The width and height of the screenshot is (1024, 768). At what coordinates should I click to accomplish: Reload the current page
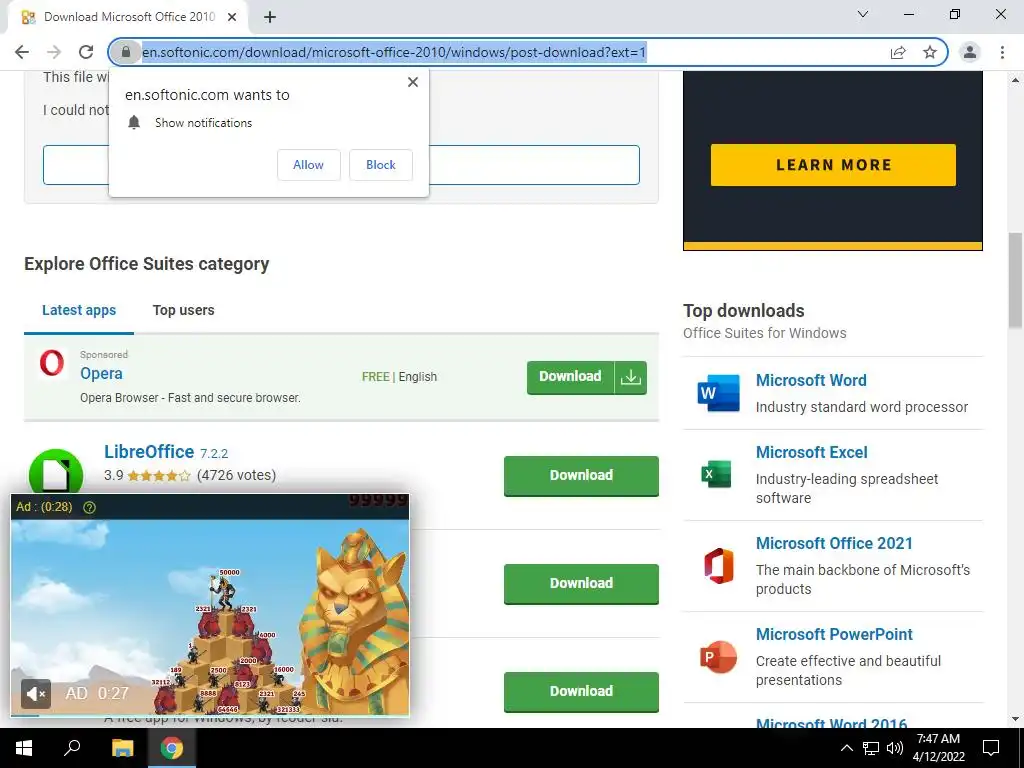pyautogui.click(x=86, y=52)
